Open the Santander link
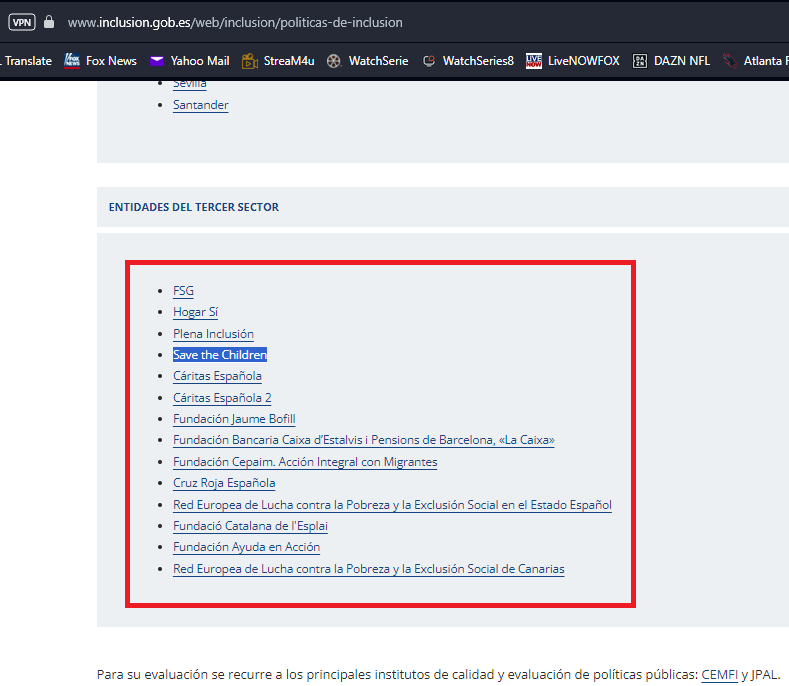 201,105
